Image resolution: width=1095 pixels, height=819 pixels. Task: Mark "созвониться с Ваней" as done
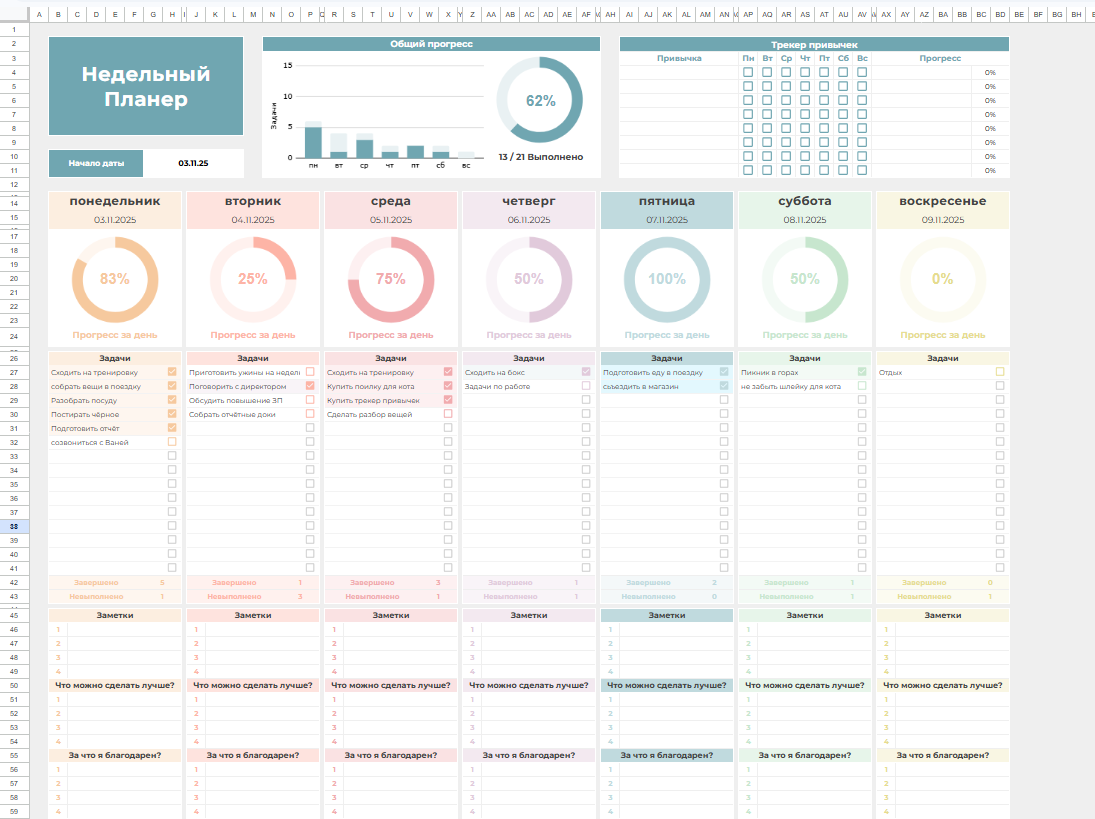point(172,442)
